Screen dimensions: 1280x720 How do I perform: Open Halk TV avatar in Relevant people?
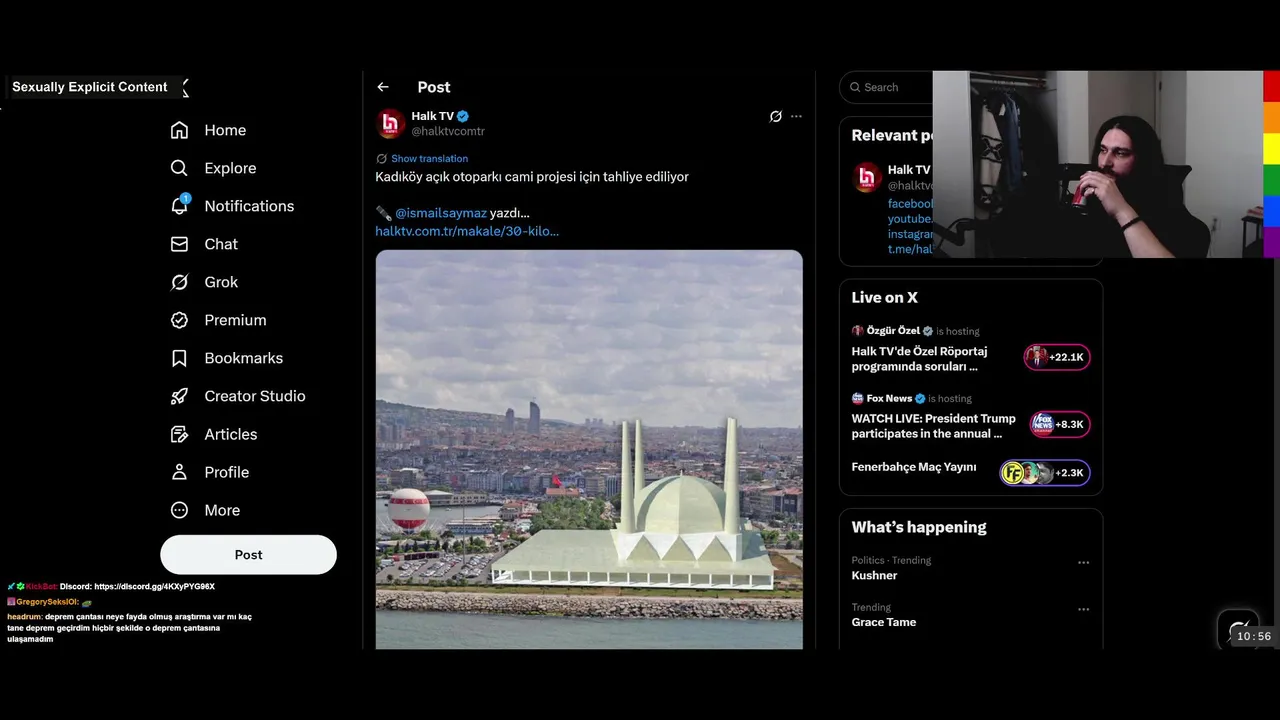click(x=866, y=177)
